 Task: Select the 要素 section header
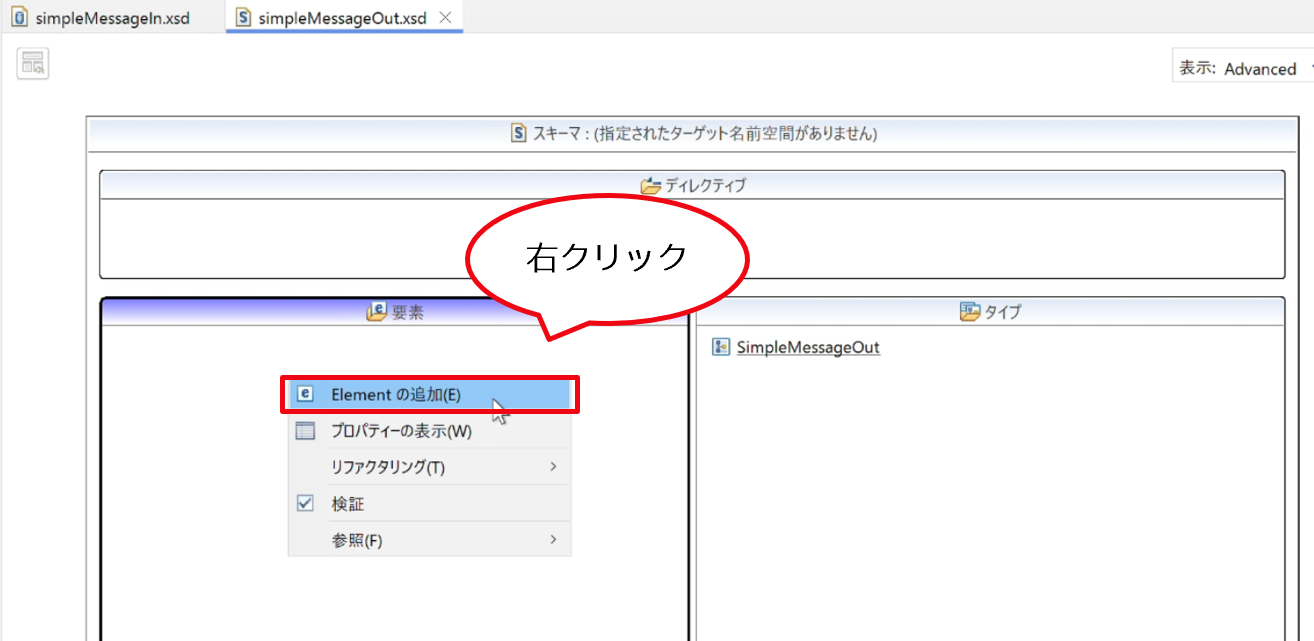[x=395, y=312]
